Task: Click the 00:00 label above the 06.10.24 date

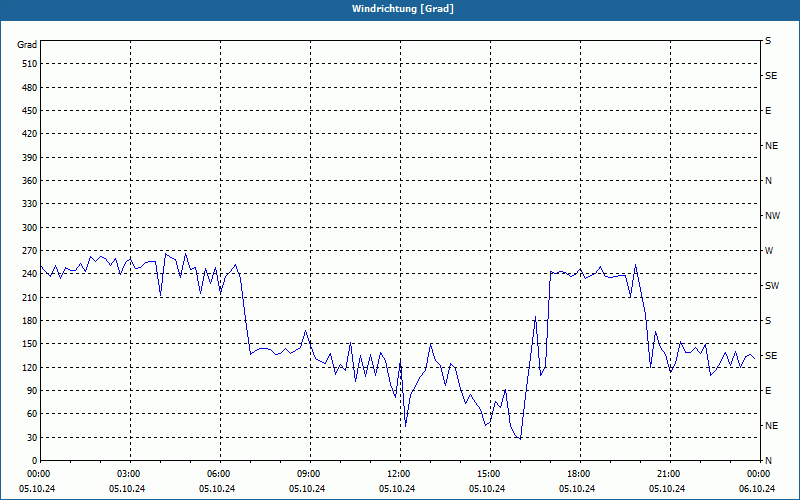Action: [759, 473]
